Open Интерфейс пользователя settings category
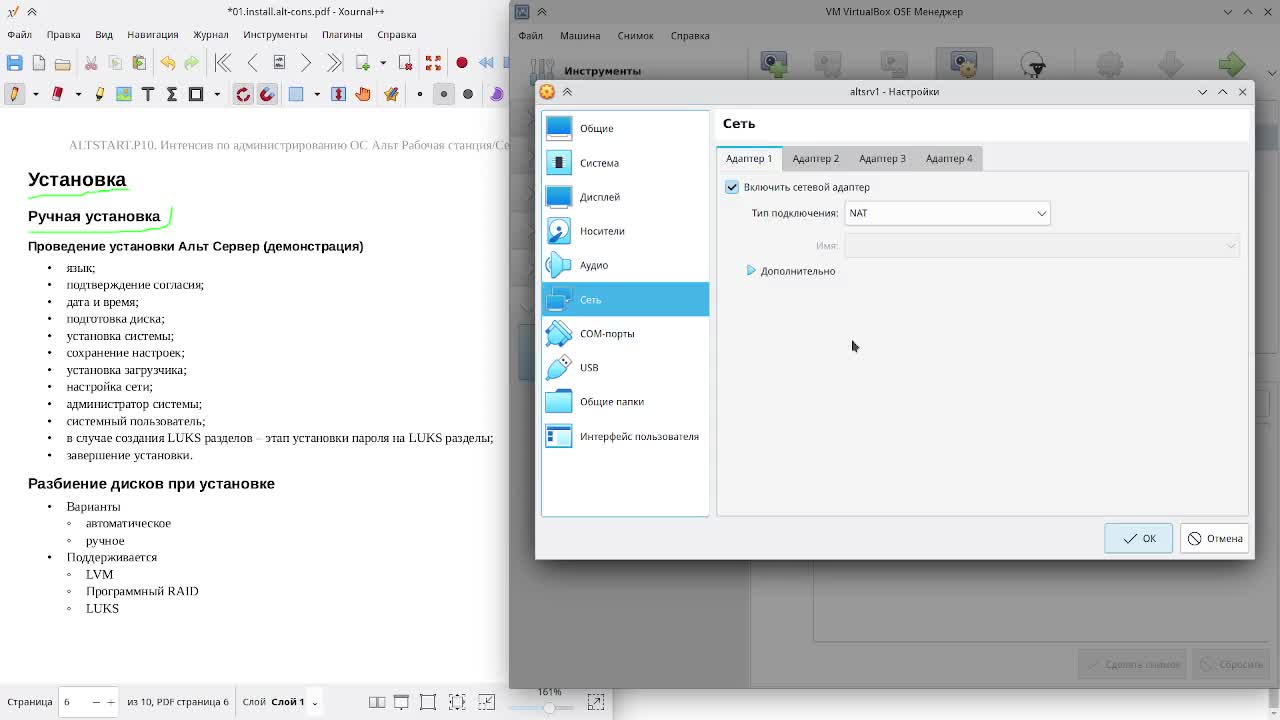The width and height of the screenshot is (1280, 720). (625, 436)
